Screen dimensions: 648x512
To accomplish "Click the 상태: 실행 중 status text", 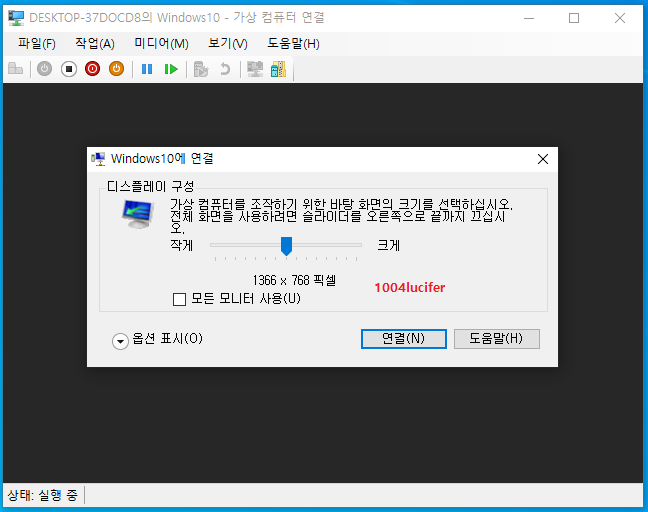I will pos(43,495).
